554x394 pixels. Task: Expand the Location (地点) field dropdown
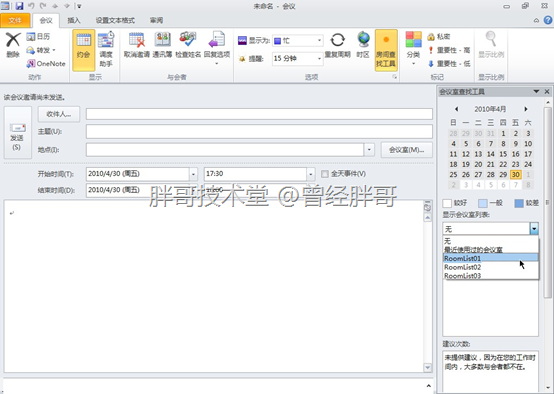(369, 150)
